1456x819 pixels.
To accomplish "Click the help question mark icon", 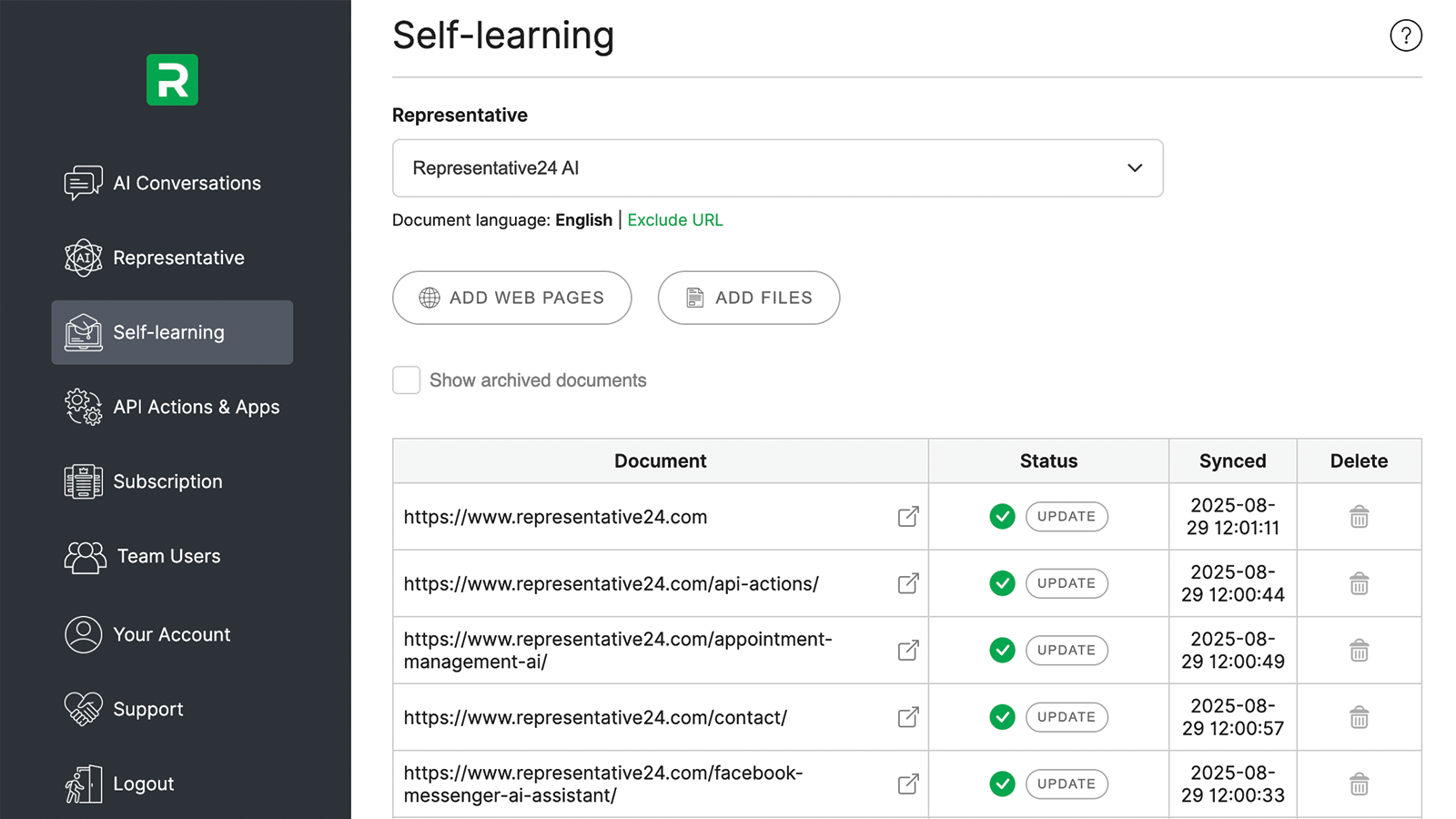I will coord(1406,35).
